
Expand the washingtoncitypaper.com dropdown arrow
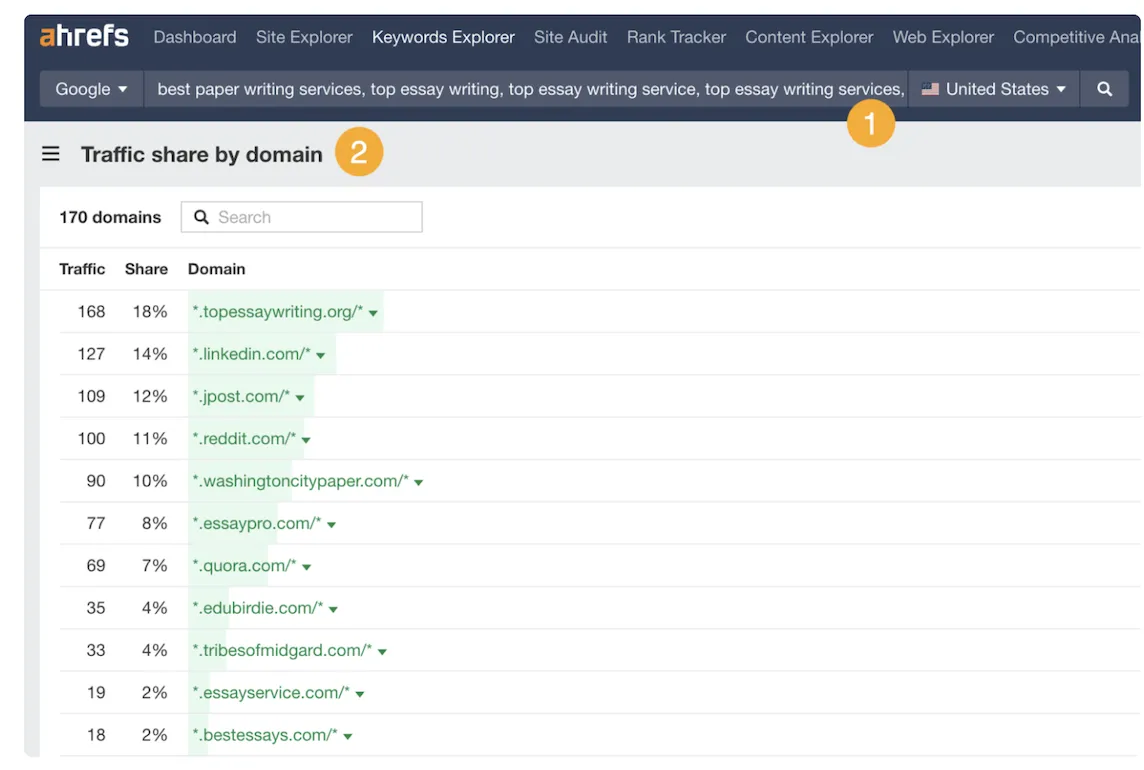click(x=419, y=482)
